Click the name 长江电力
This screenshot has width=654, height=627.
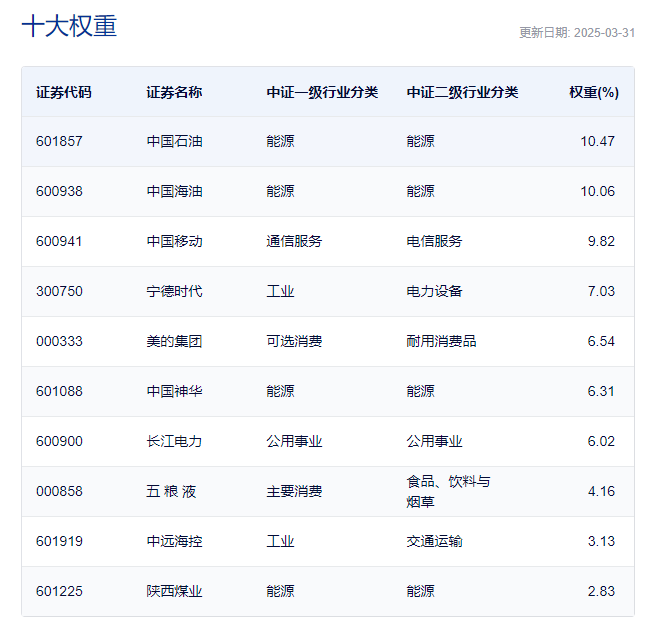pos(174,441)
